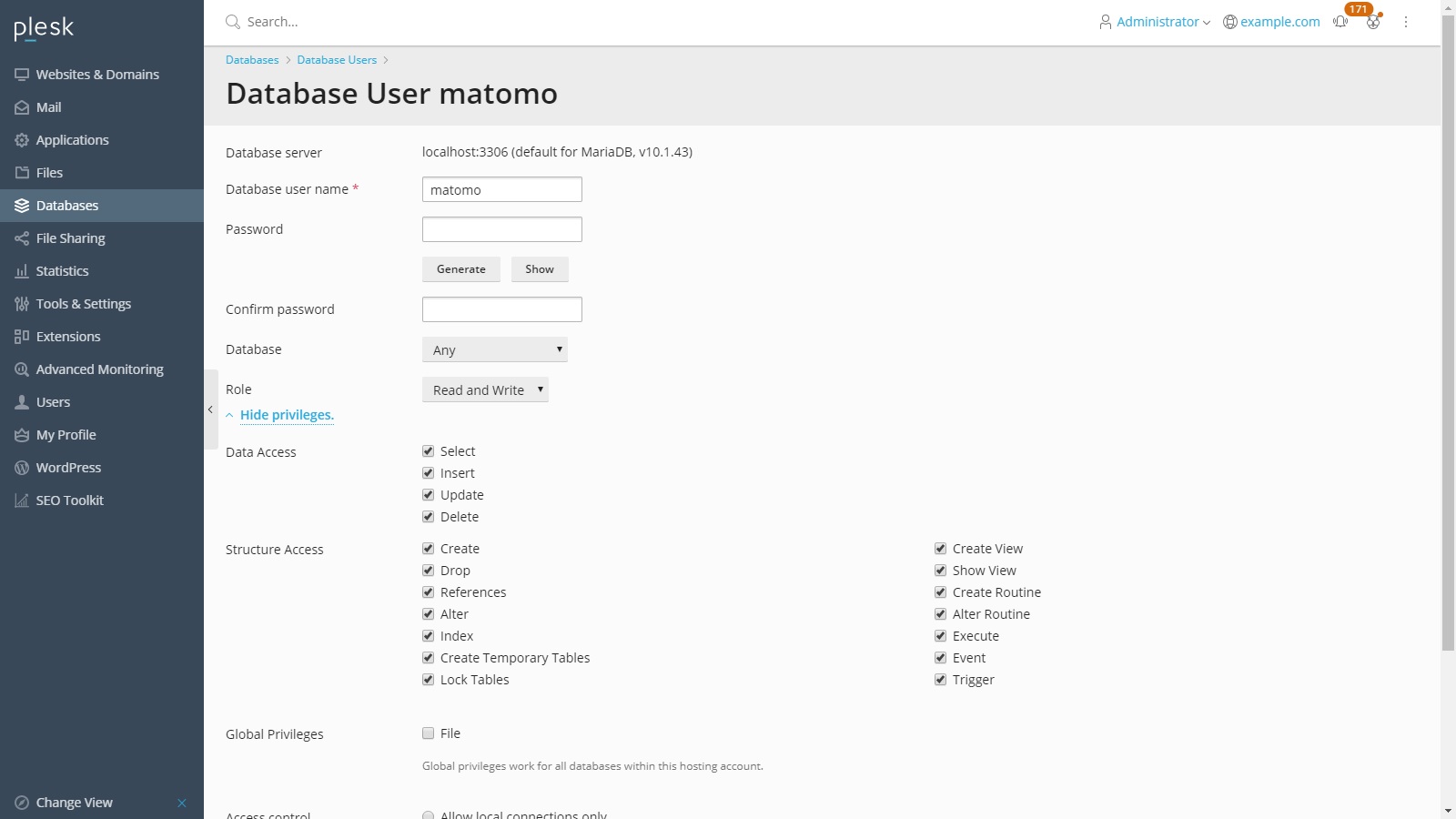Click the Hide privileges link

287,415
